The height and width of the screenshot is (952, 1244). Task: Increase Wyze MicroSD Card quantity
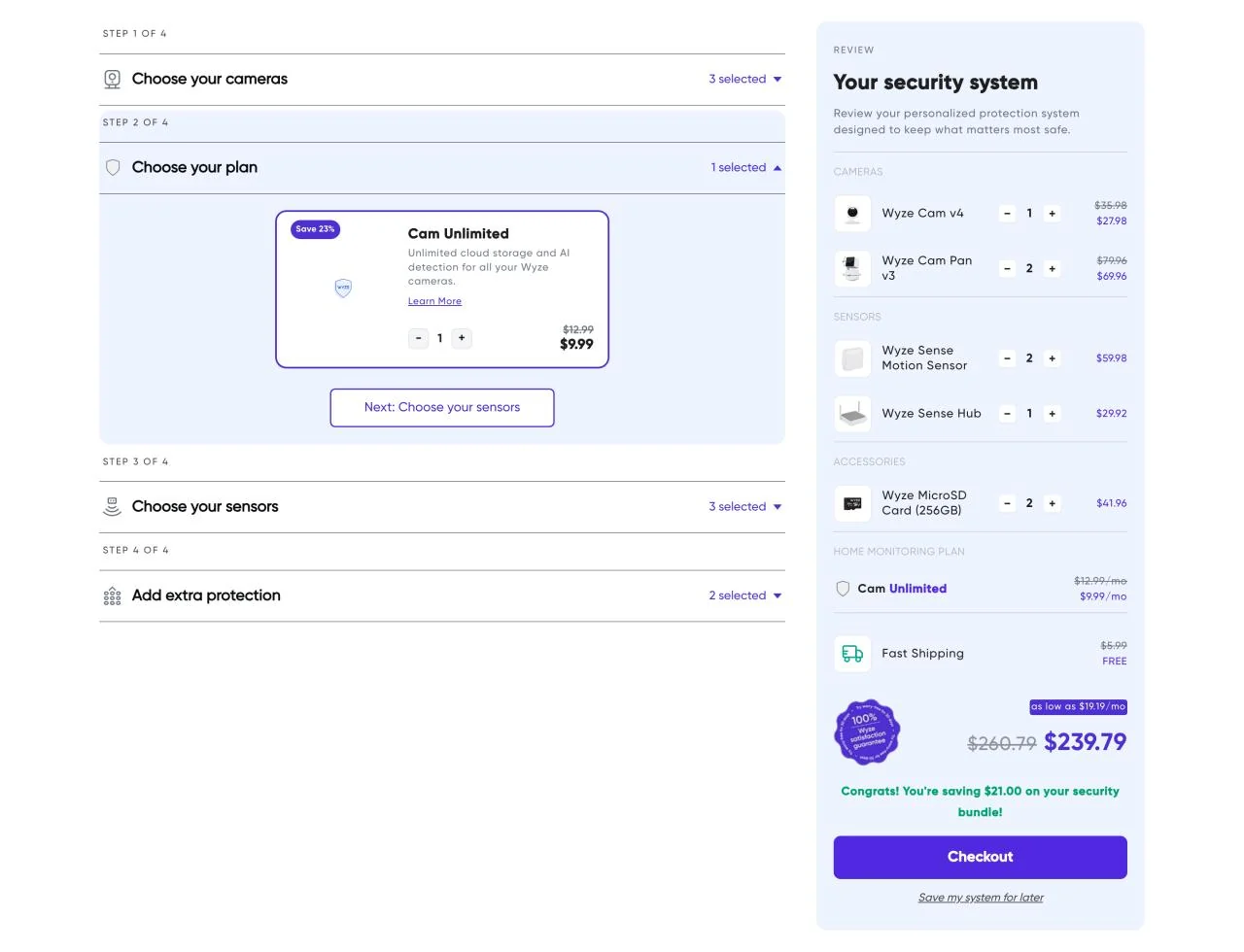[x=1052, y=503]
